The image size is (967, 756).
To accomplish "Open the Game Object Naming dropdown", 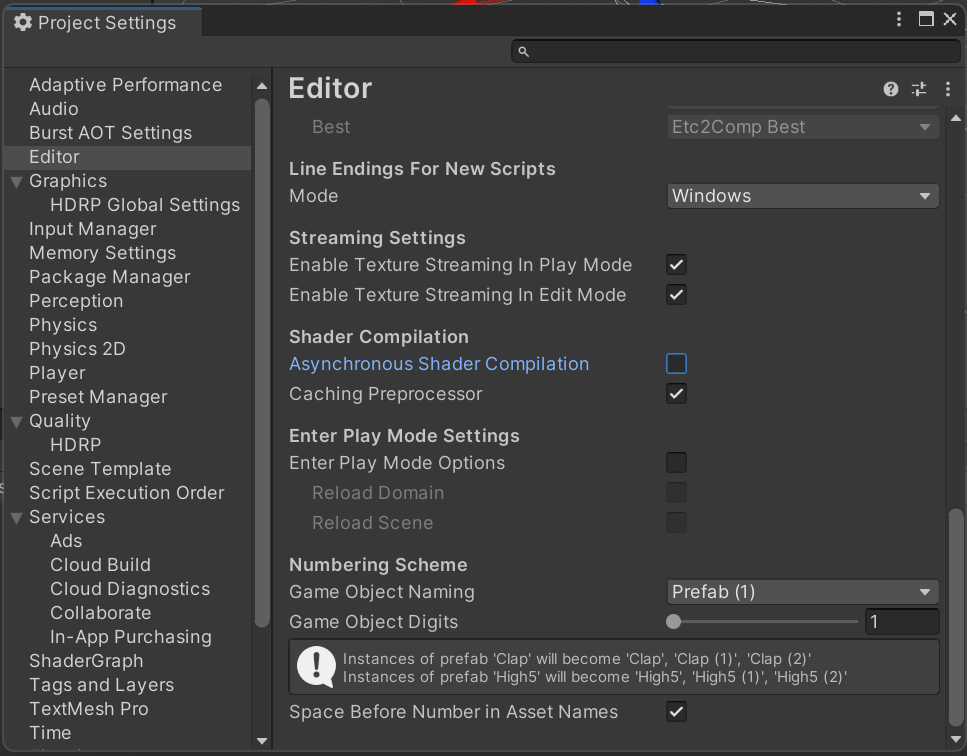I will tap(802, 592).
